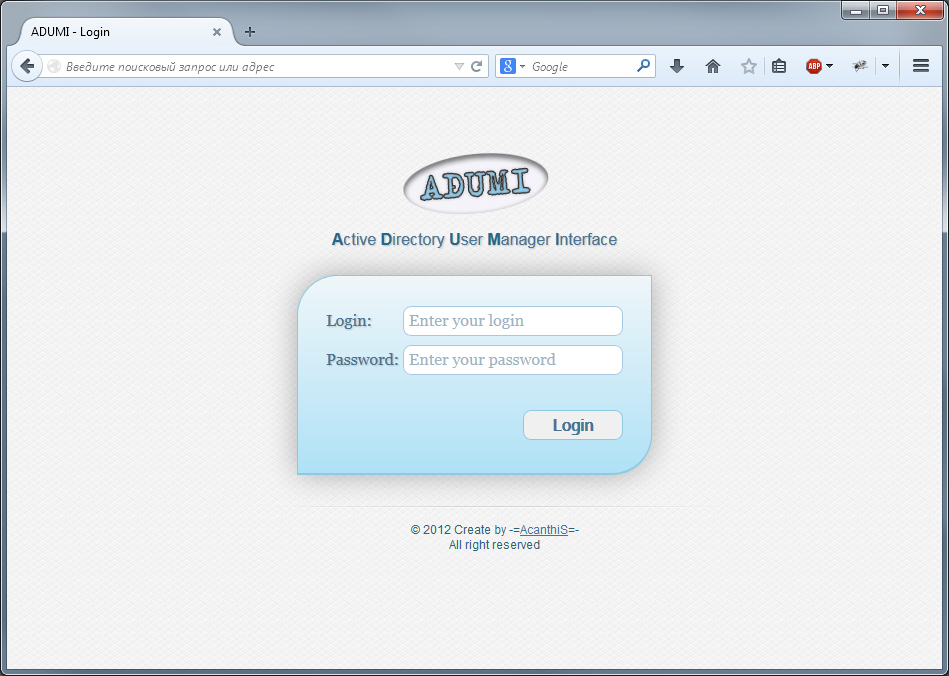Click the Enter your password field
The image size is (949, 676).
[513, 360]
